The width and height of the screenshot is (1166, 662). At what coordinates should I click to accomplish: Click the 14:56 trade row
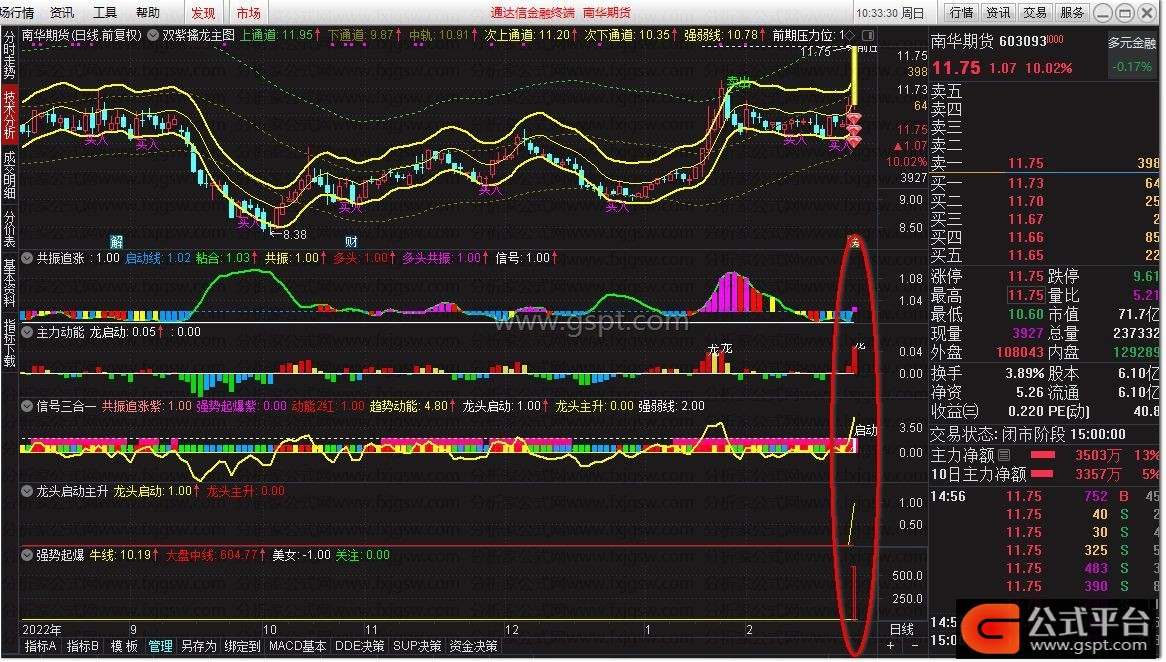pyautogui.click(x=1045, y=496)
